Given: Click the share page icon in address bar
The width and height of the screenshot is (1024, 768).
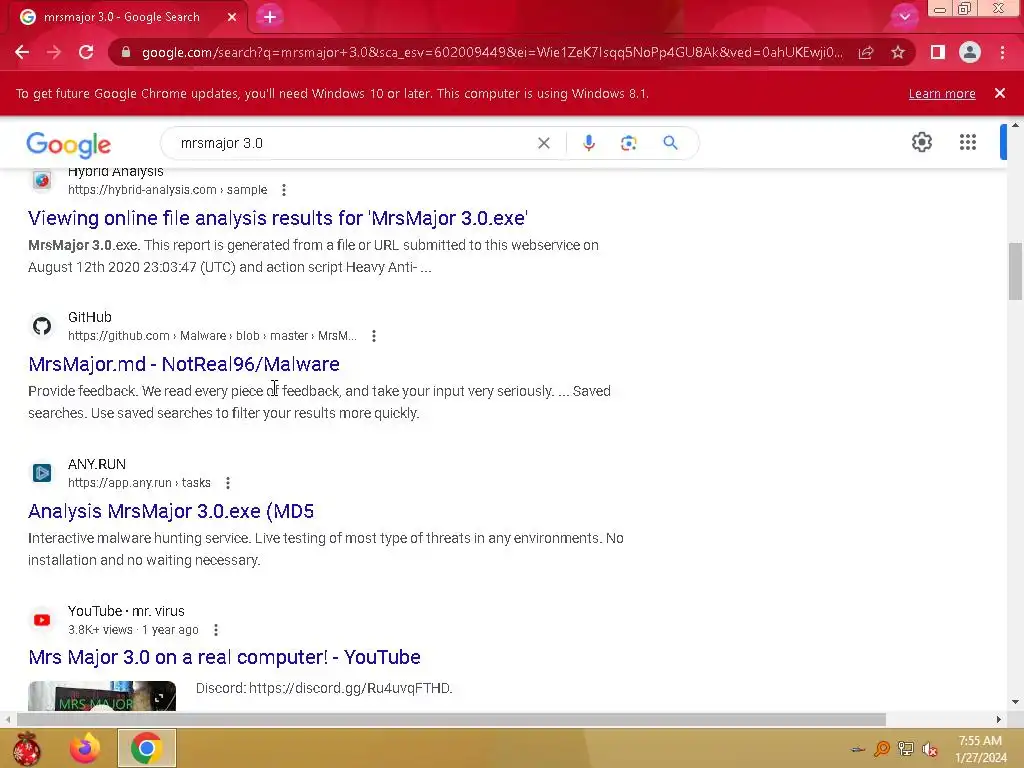Looking at the screenshot, I should (866, 52).
